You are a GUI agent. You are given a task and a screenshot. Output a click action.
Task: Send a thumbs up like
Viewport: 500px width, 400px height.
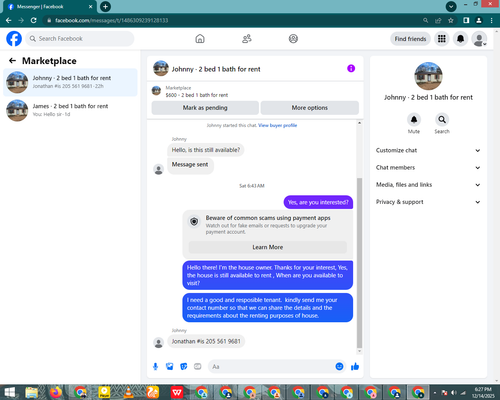pyautogui.click(x=355, y=367)
